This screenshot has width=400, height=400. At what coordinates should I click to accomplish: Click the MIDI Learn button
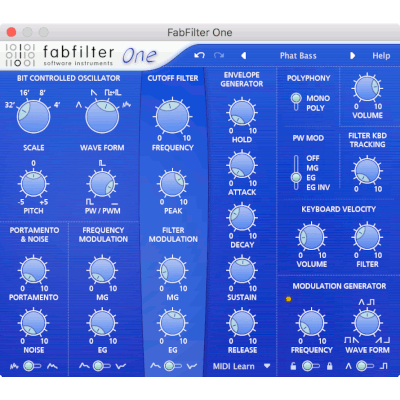(233, 366)
